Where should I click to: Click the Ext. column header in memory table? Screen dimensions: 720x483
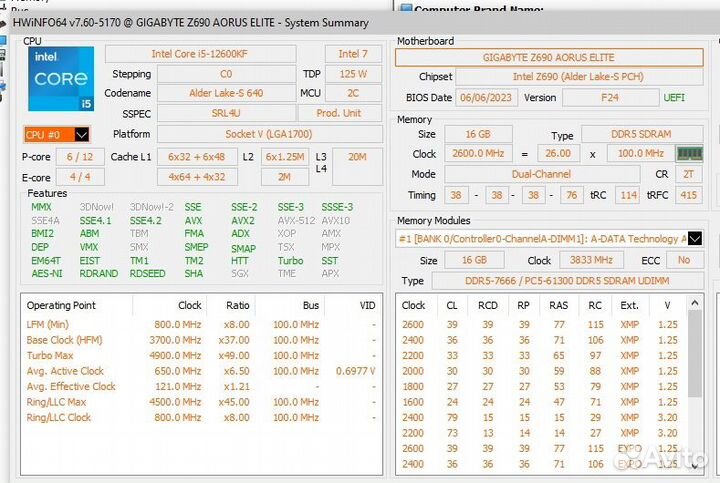(x=630, y=305)
